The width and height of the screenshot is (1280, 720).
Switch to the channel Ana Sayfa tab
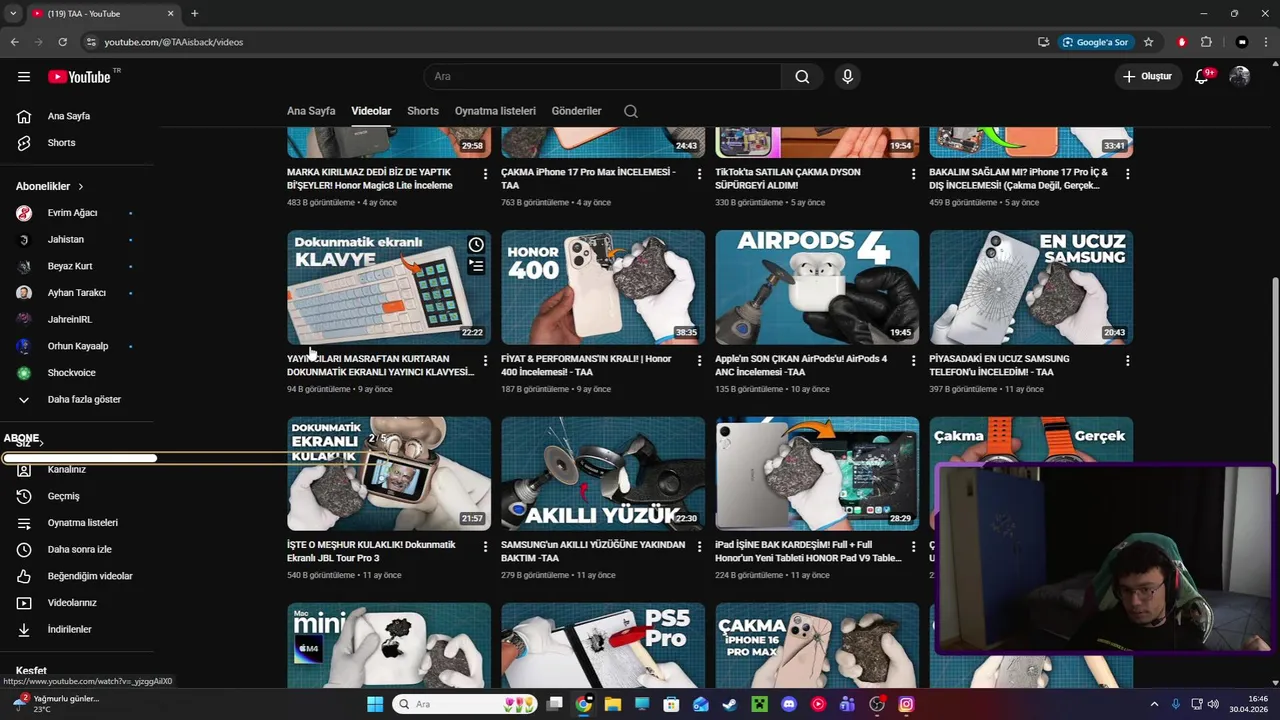coord(311,111)
